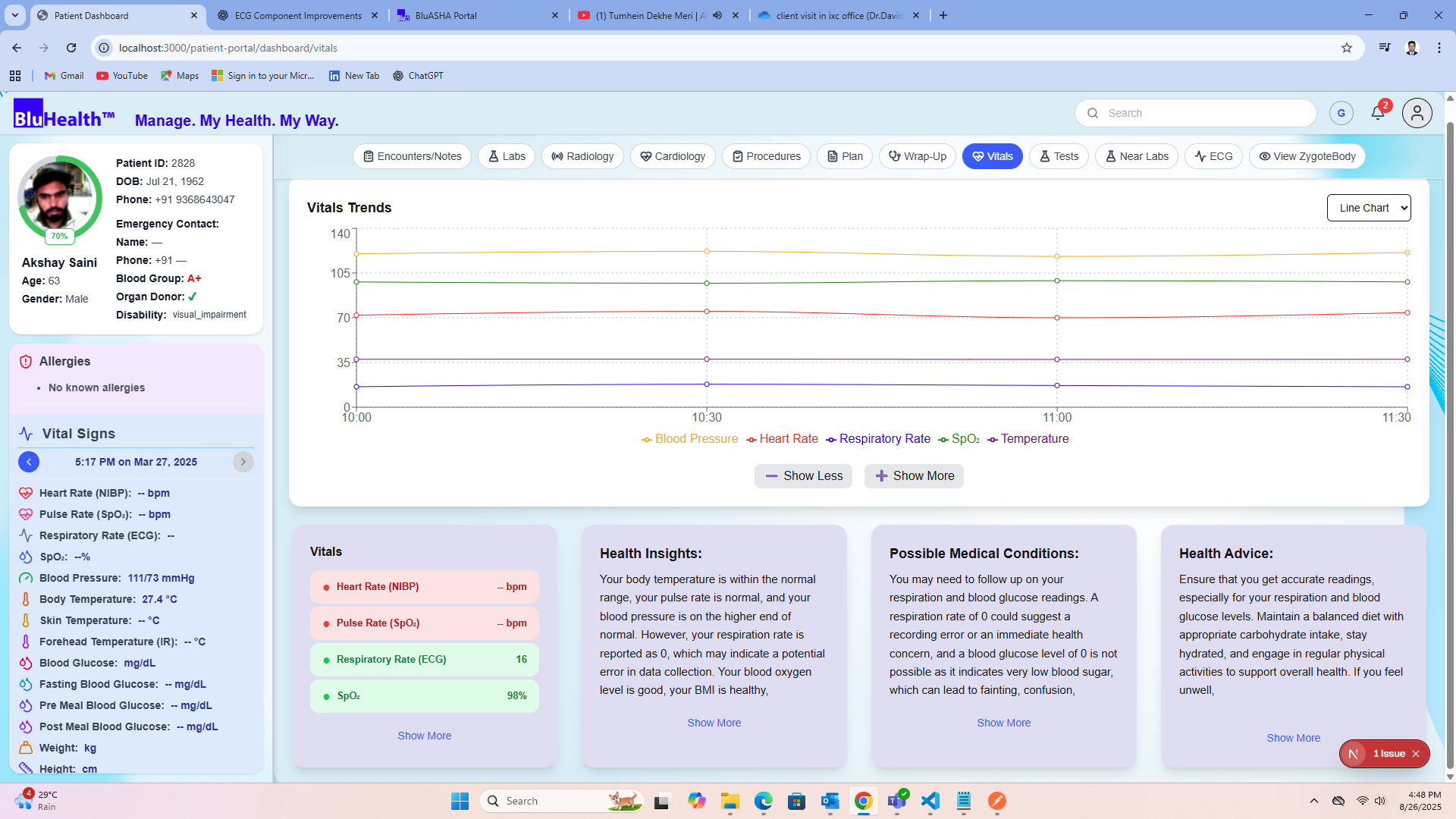Open View ZygoteBody button

tap(1307, 156)
